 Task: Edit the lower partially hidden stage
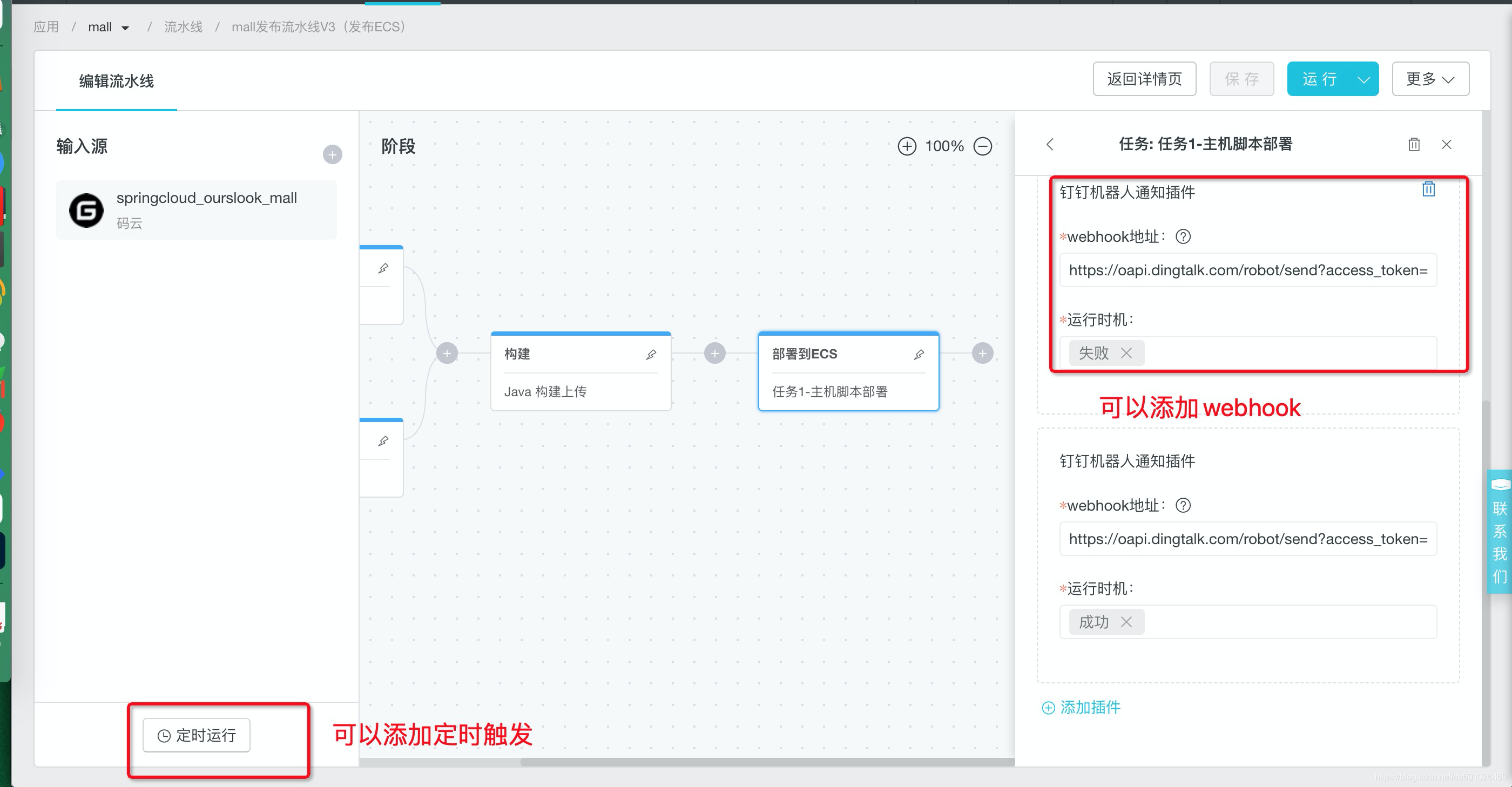click(x=383, y=441)
